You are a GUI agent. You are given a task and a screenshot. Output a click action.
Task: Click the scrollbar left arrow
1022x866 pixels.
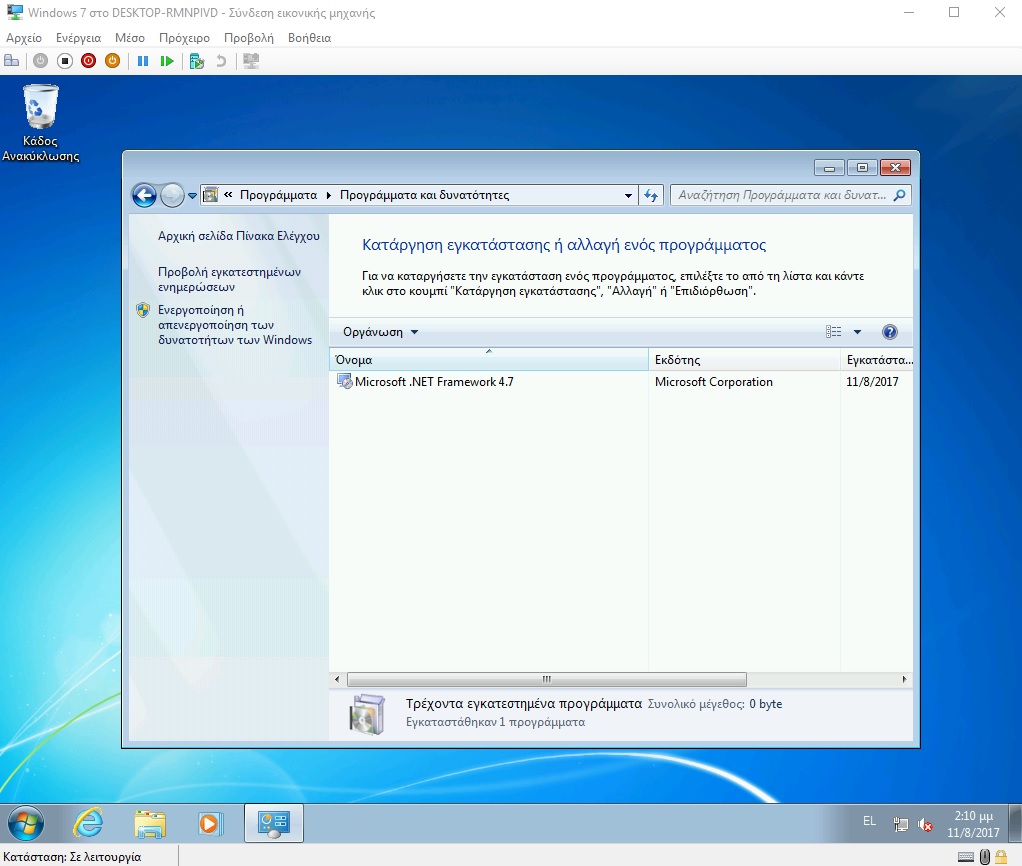click(x=337, y=679)
